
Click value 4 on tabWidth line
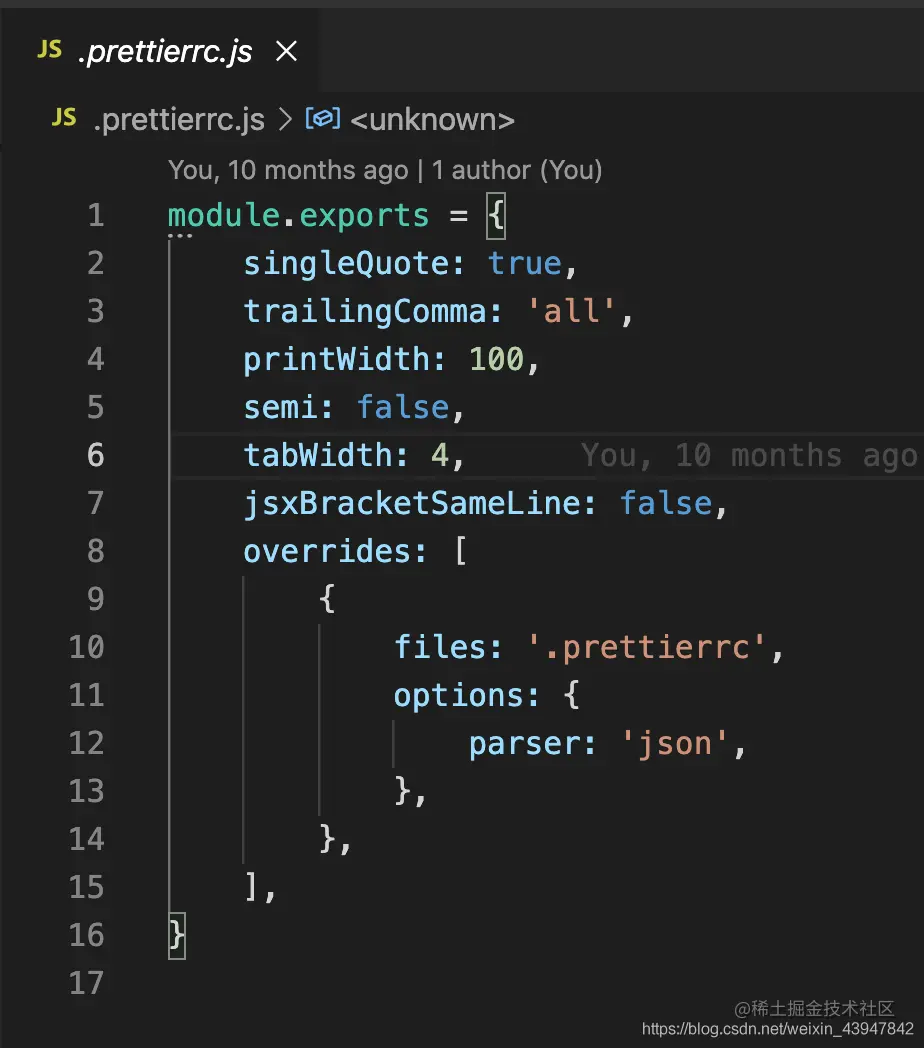440,456
